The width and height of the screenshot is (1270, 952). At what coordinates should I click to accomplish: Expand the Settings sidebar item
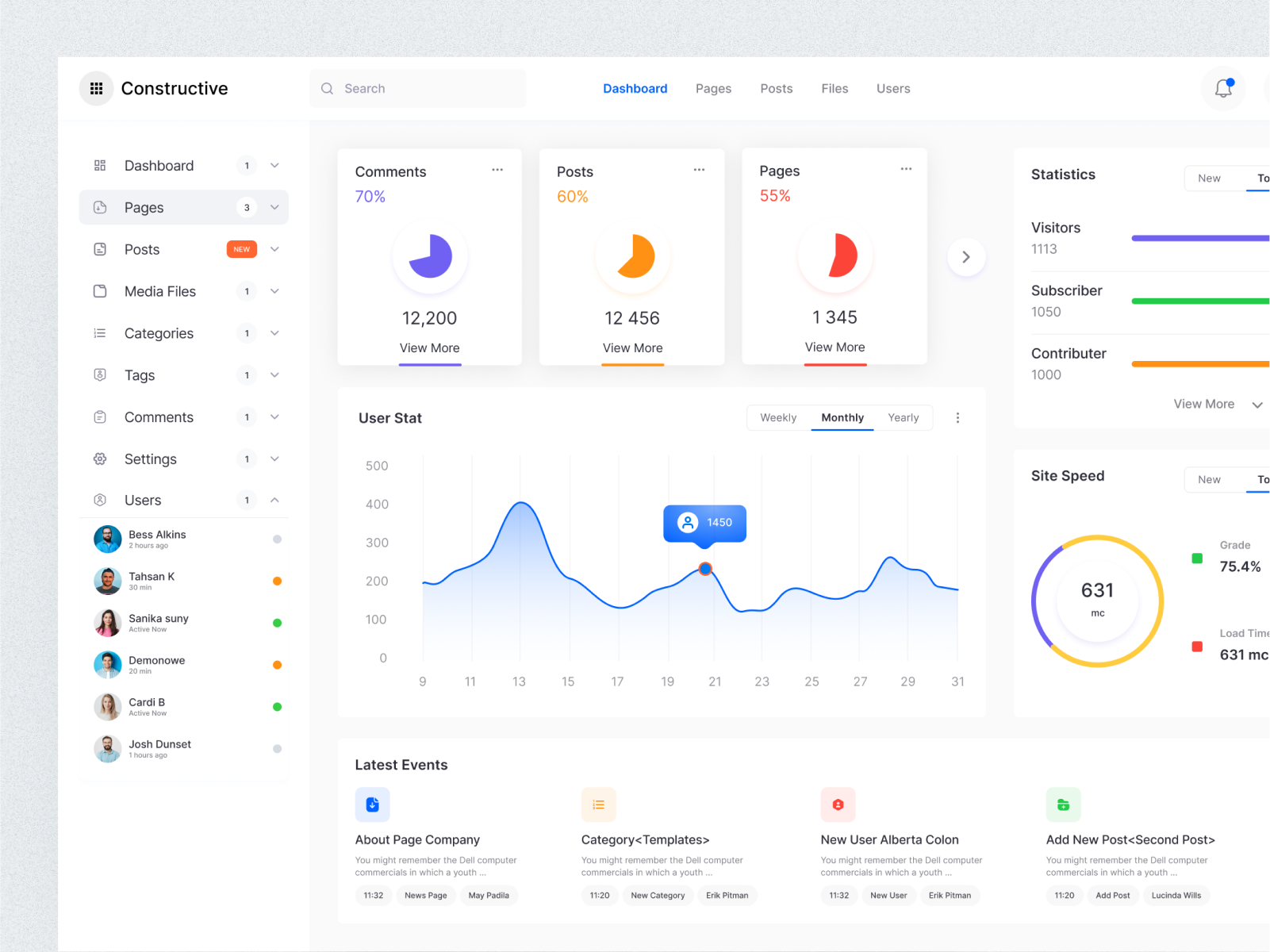tap(274, 459)
